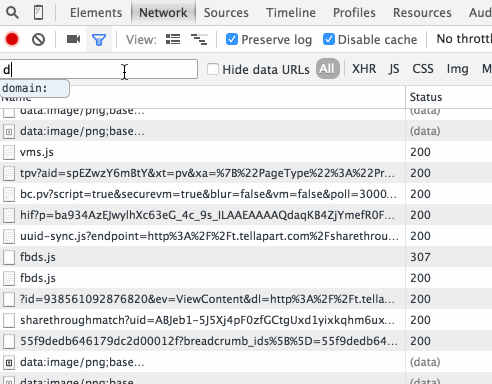Click the overview waterfall view icon
492x384 pixels.
click(199, 39)
